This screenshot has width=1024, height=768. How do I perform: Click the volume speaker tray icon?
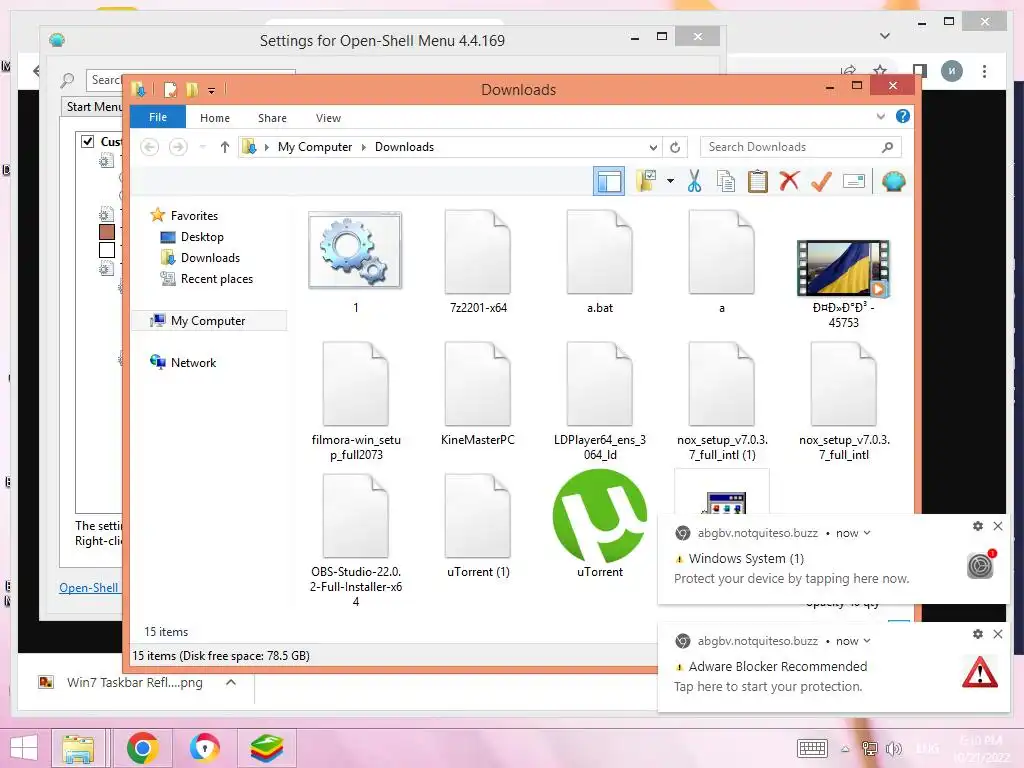click(893, 748)
